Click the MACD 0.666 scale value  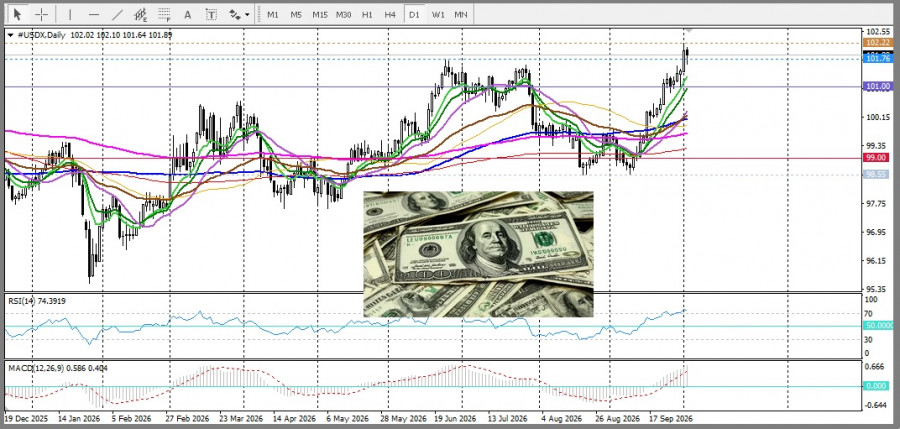pyautogui.click(x=876, y=366)
